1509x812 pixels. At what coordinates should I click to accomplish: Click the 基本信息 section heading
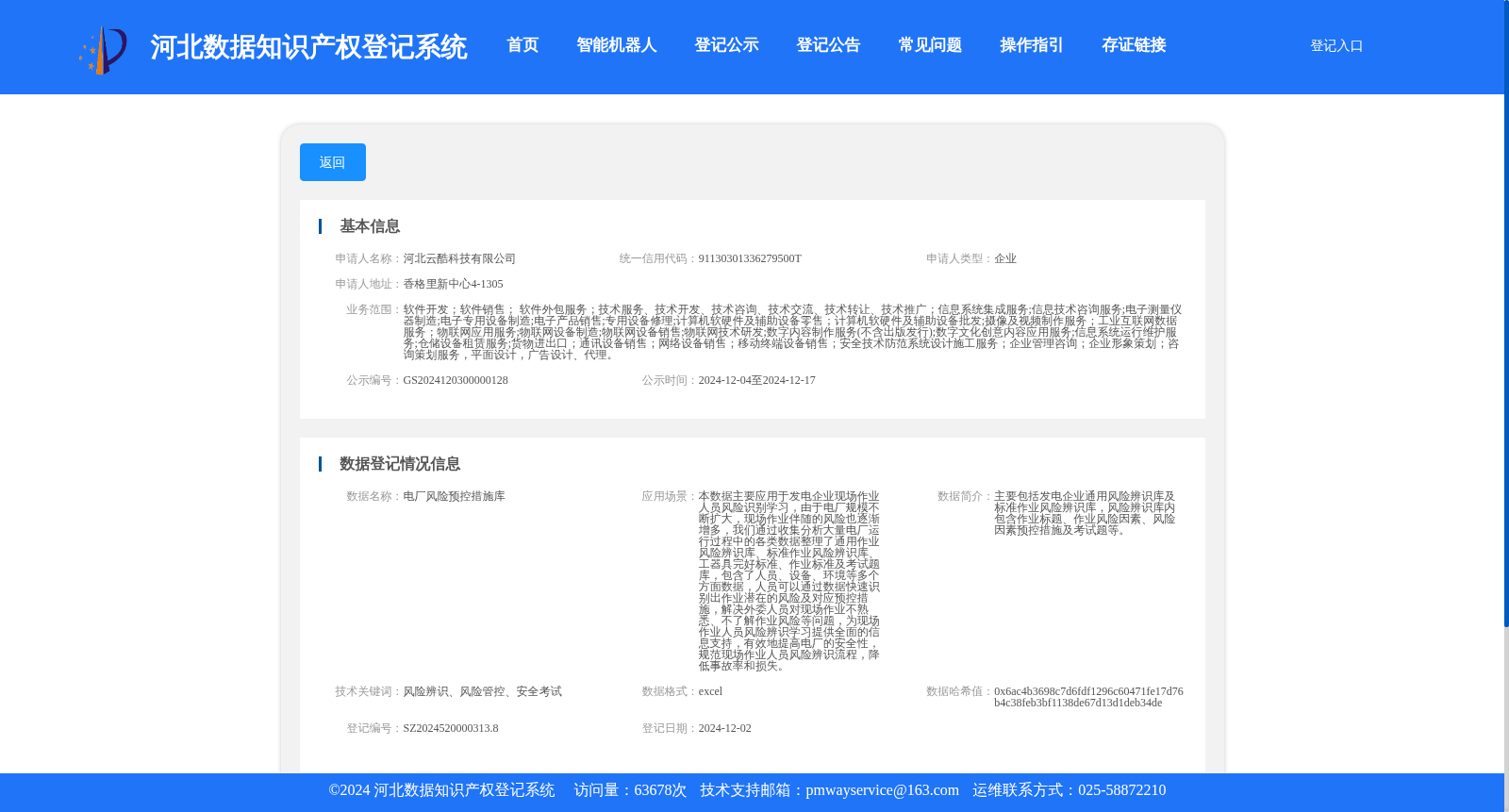[370, 226]
